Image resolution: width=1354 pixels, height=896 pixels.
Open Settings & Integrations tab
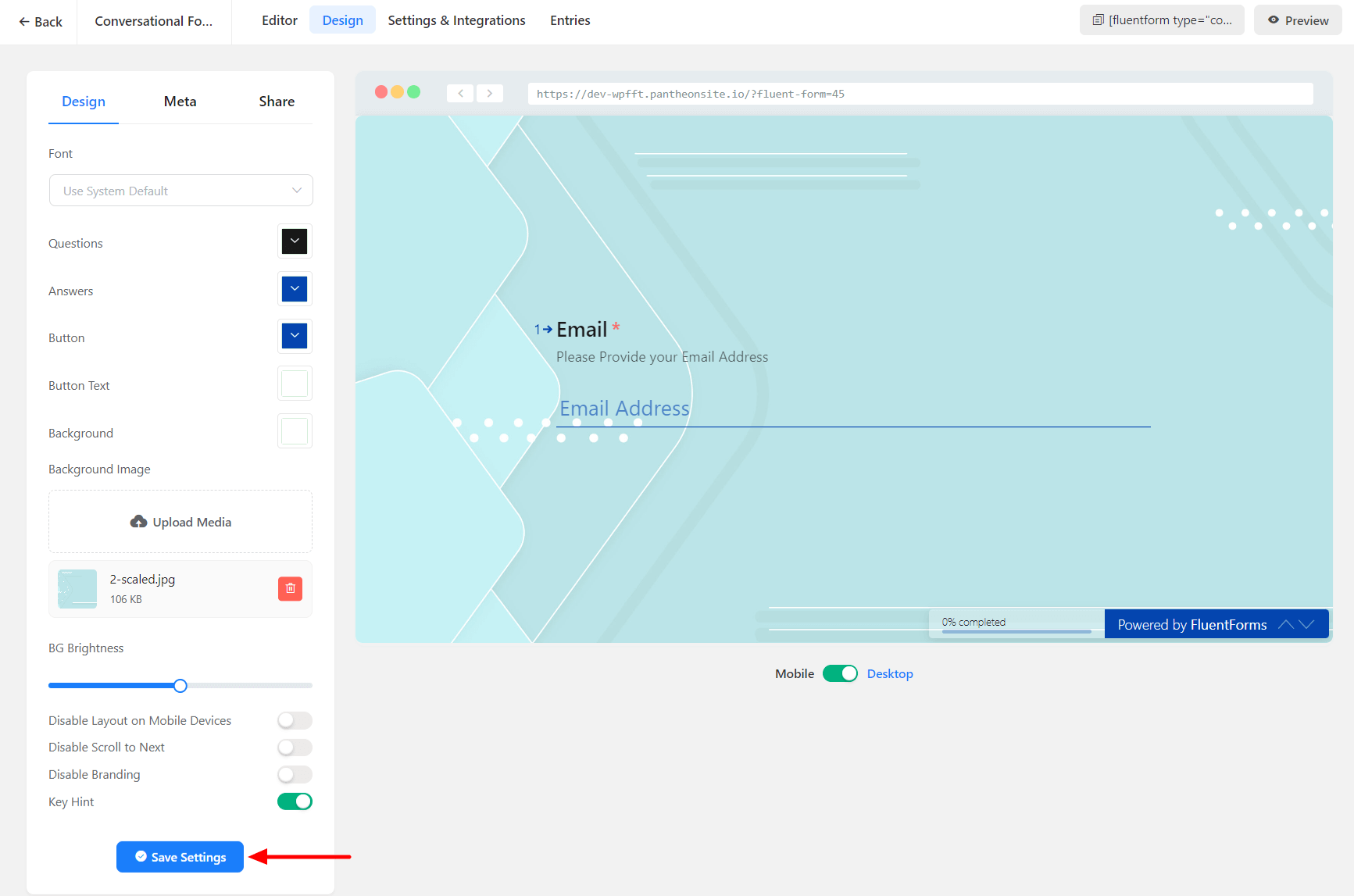coord(456,20)
